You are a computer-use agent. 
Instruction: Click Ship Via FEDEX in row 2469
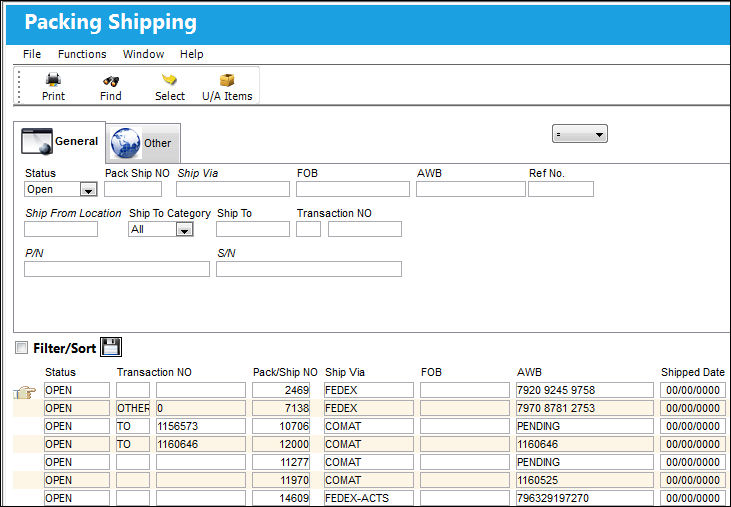tap(369, 390)
